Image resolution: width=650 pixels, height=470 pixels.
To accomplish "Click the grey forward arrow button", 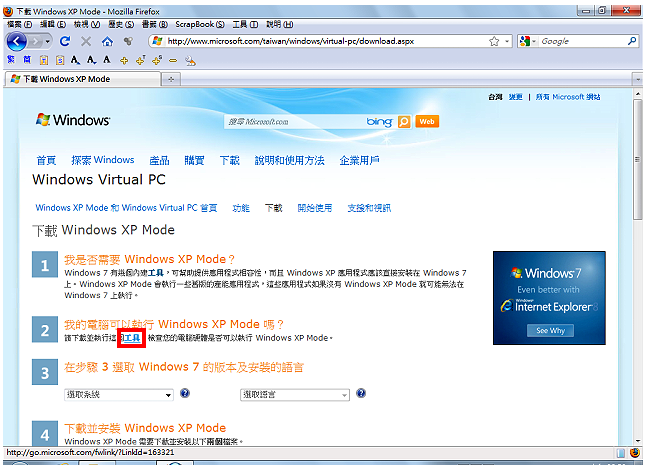I will click(x=36, y=41).
